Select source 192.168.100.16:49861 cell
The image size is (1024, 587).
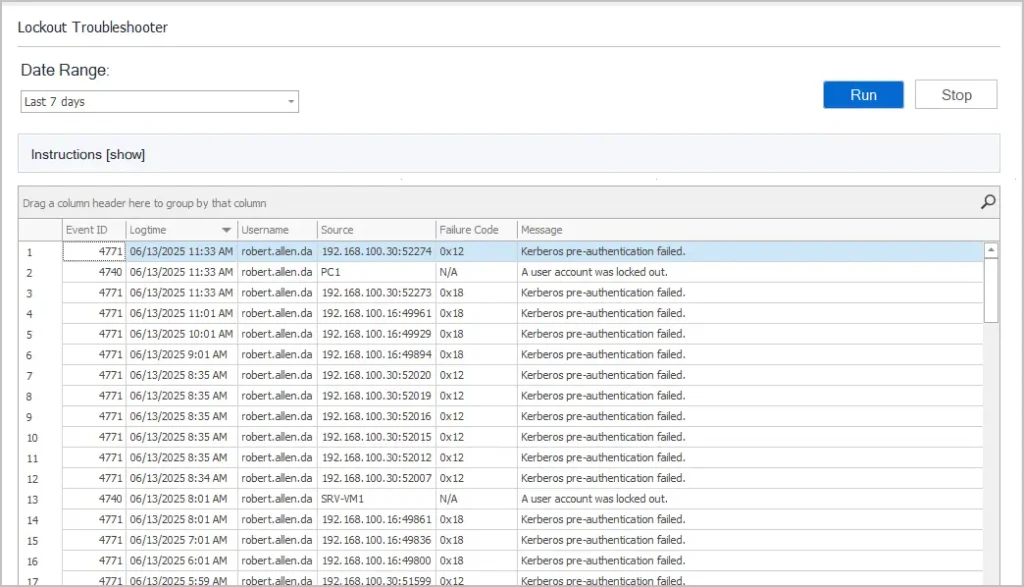click(x=377, y=520)
